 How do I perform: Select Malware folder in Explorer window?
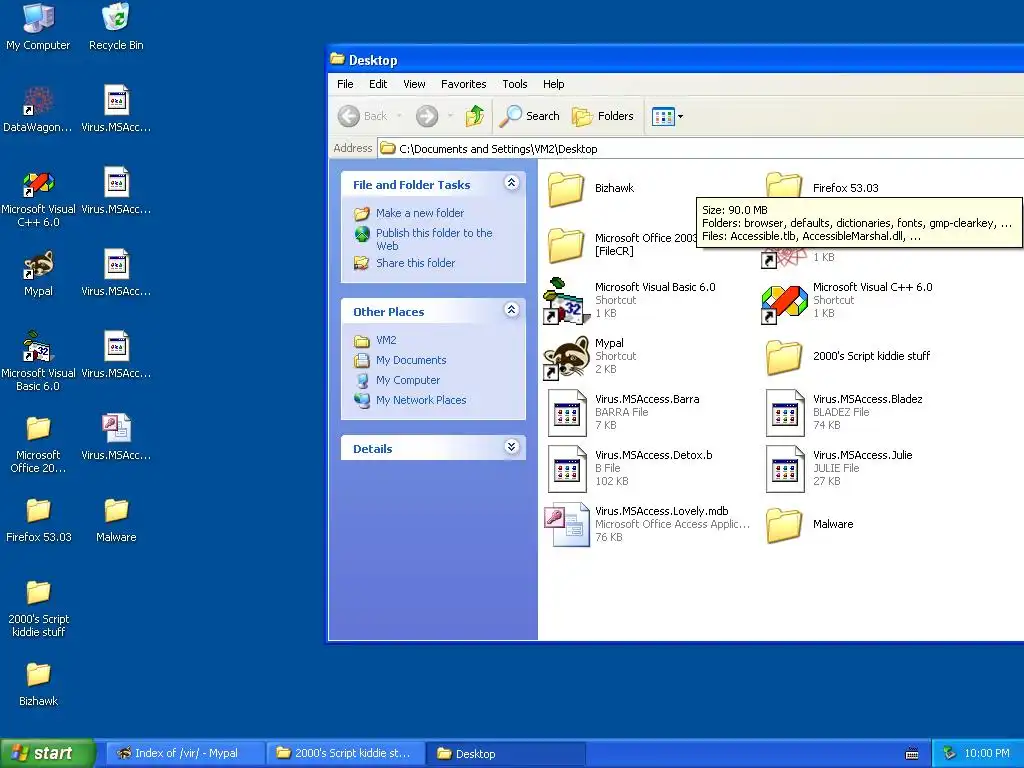(810, 524)
